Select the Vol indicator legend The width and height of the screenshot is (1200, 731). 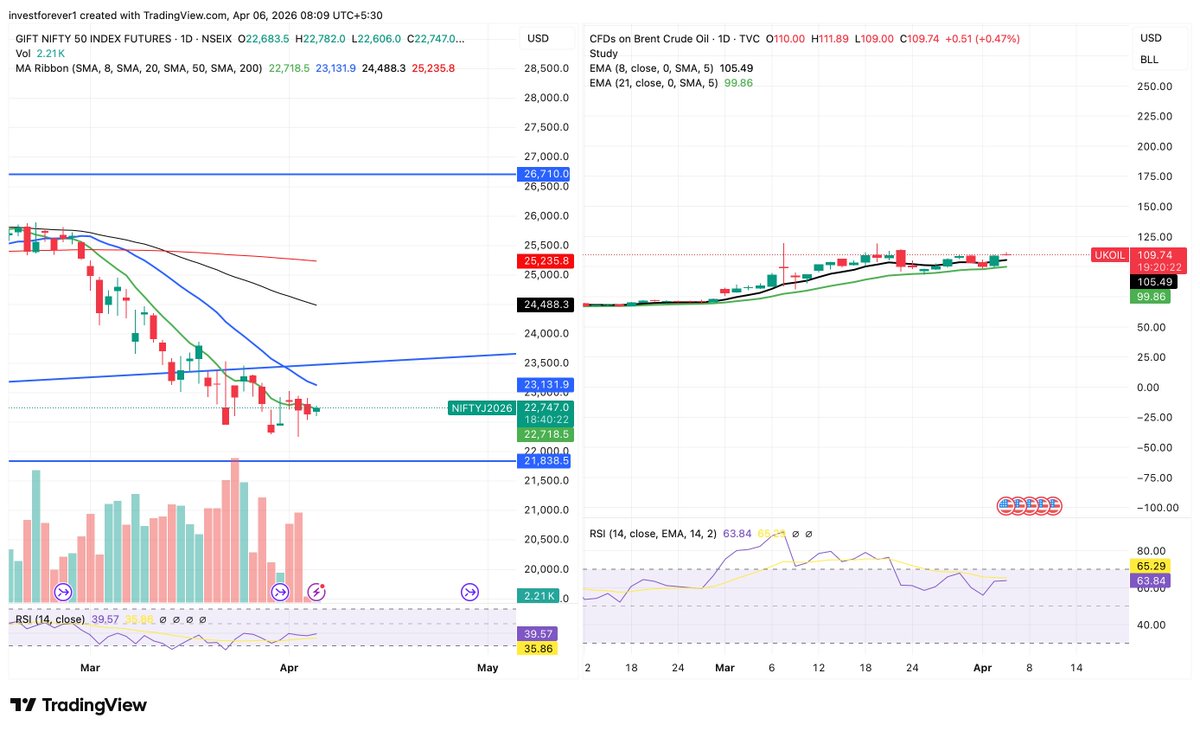pyautogui.click(x=22, y=53)
